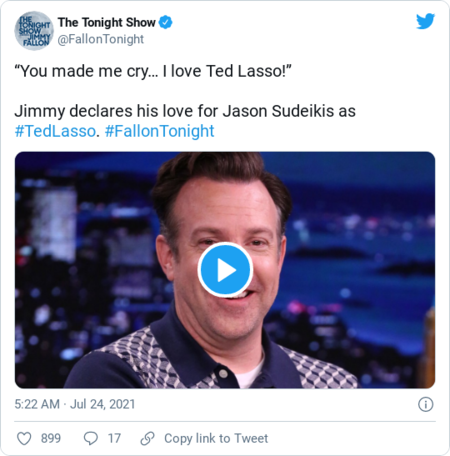Open the tweet timestamp Jul 24, 2021

(102, 404)
